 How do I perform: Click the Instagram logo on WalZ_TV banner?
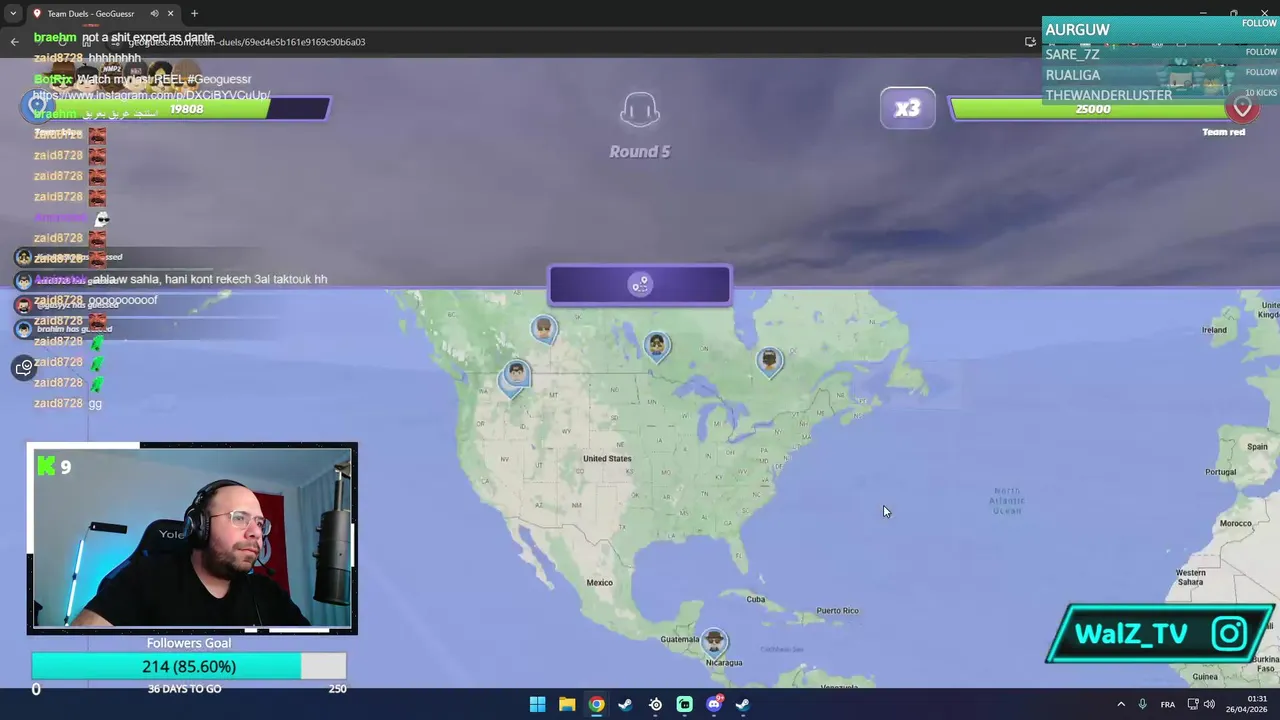click(x=1230, y=633)
